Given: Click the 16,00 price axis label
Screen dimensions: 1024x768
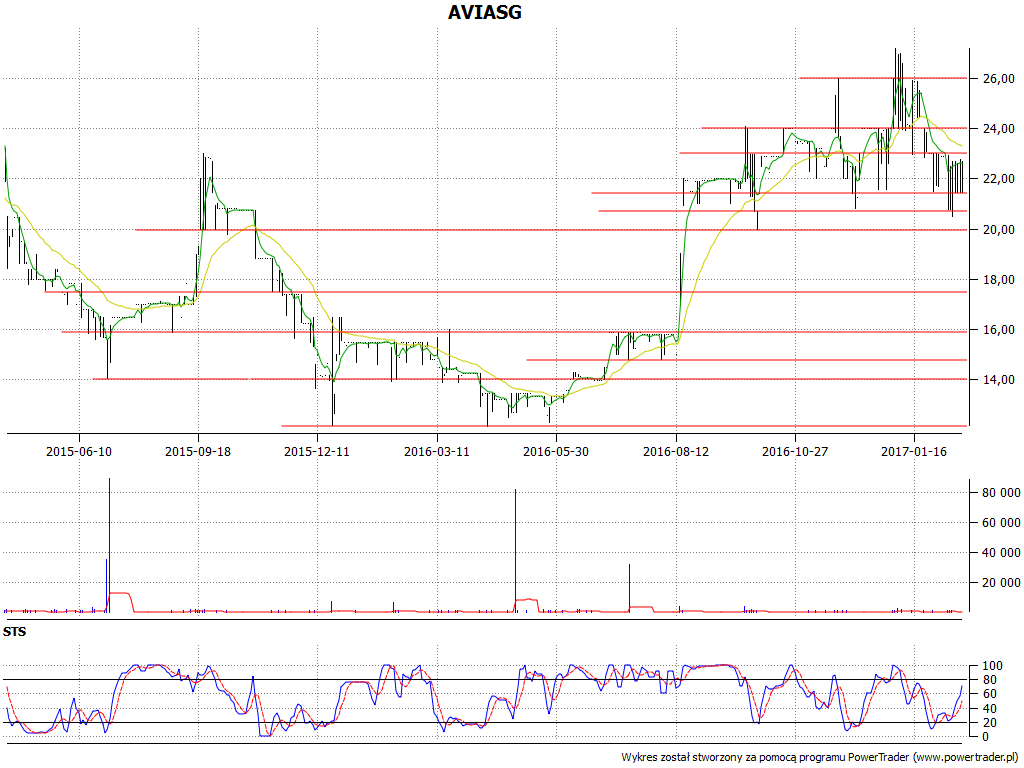Looking at the screenshot, I should pos(999,330).
